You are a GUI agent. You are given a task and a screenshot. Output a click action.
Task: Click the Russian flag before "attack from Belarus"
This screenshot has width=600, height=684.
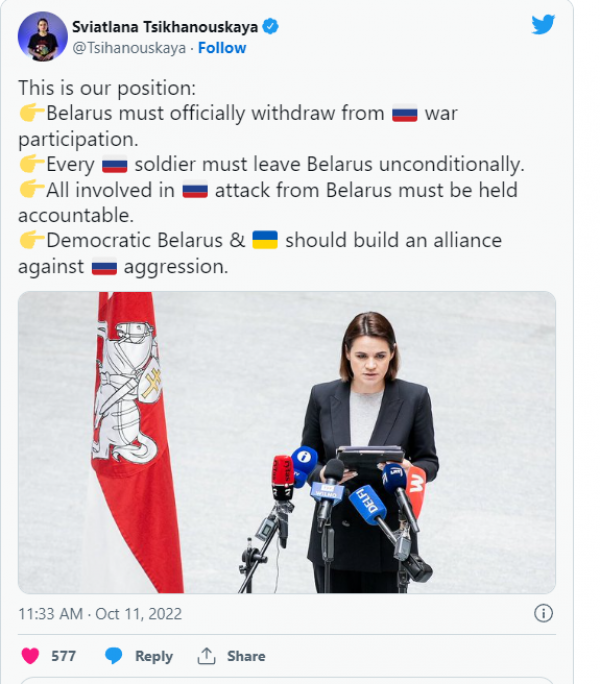(195, 190)
